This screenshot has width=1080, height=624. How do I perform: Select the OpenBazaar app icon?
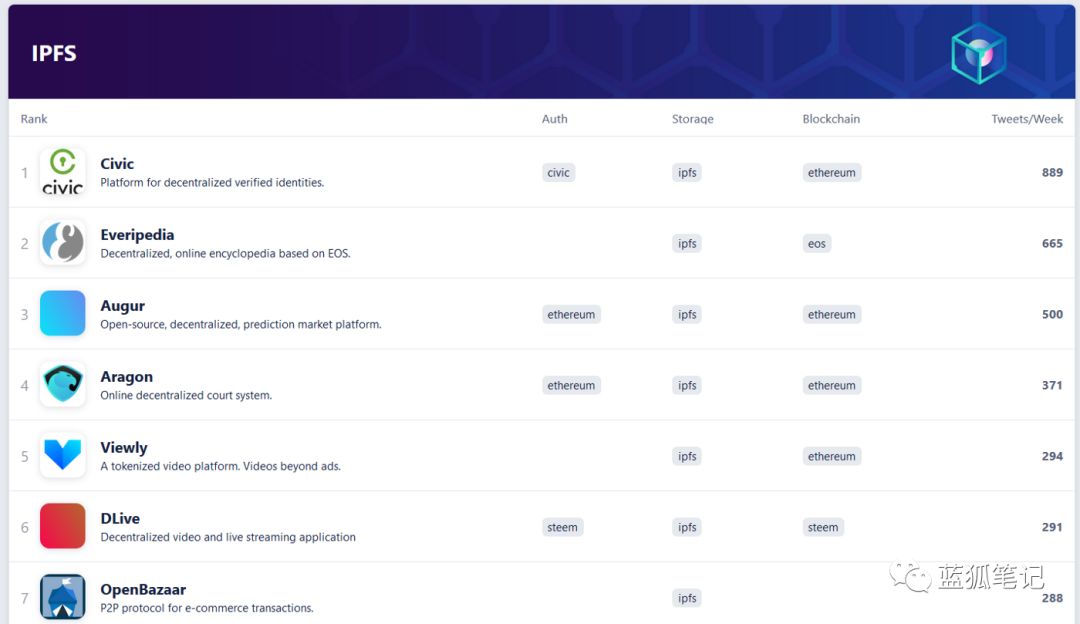click(62, 597)
